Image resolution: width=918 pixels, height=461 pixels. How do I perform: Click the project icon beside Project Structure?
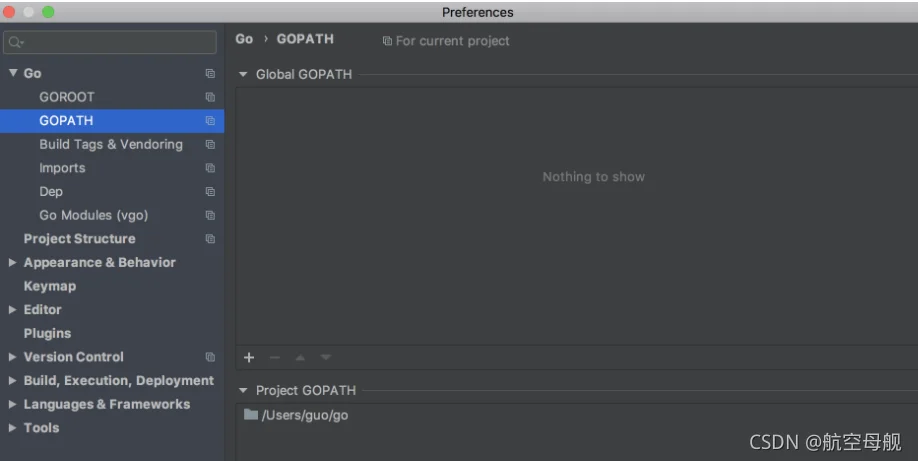[x=210, y=239]
